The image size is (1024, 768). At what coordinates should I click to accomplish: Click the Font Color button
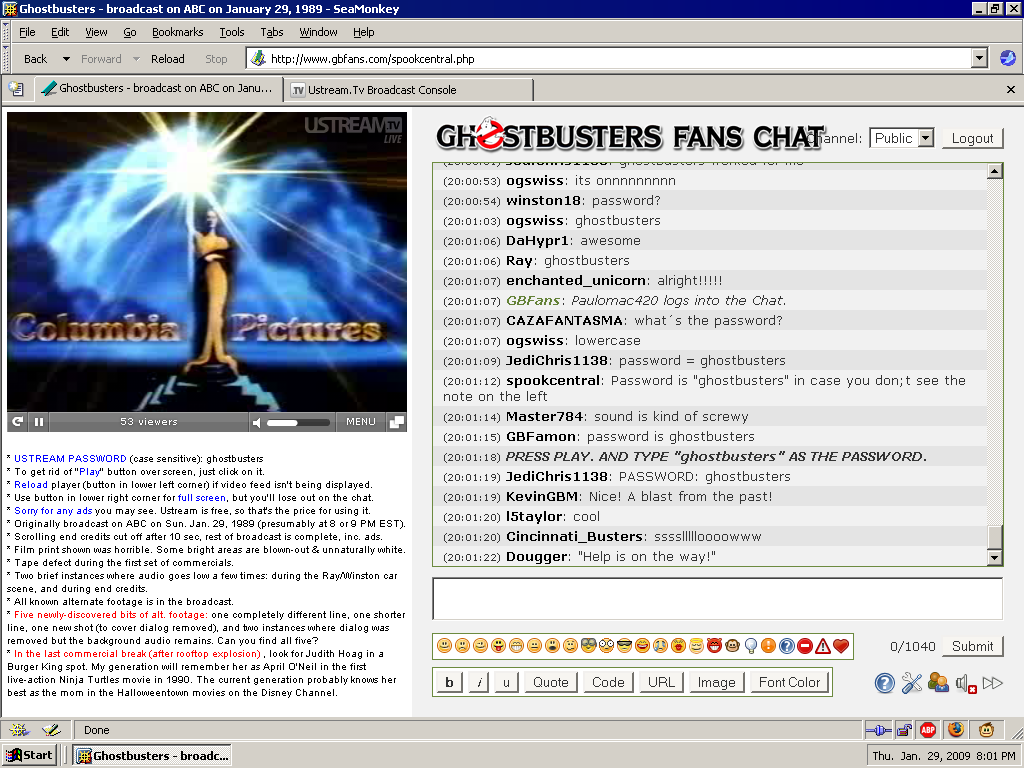[789, 682]
